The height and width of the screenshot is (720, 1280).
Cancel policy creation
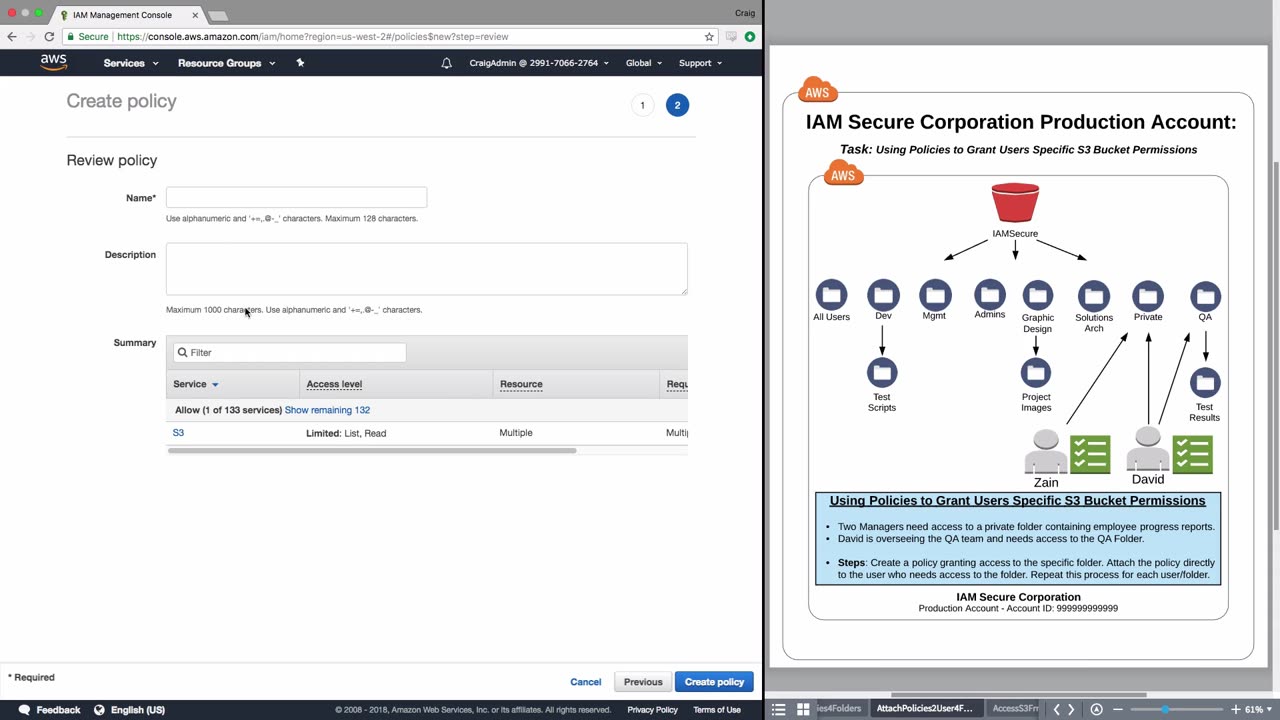point(586,682)
